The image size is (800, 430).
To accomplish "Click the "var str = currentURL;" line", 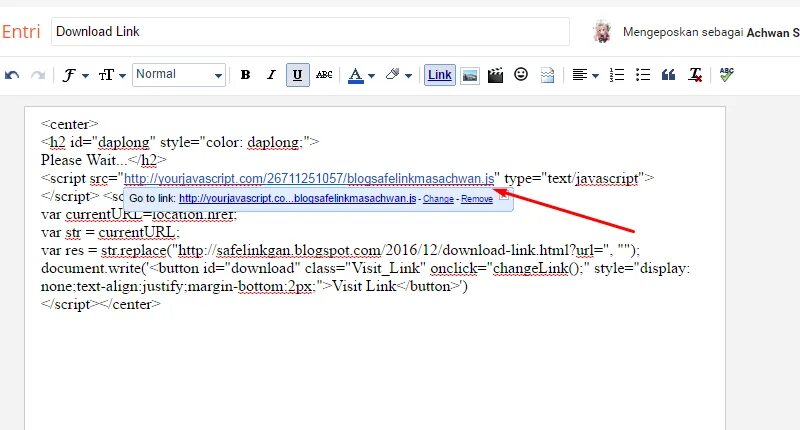I will [110, 233].
